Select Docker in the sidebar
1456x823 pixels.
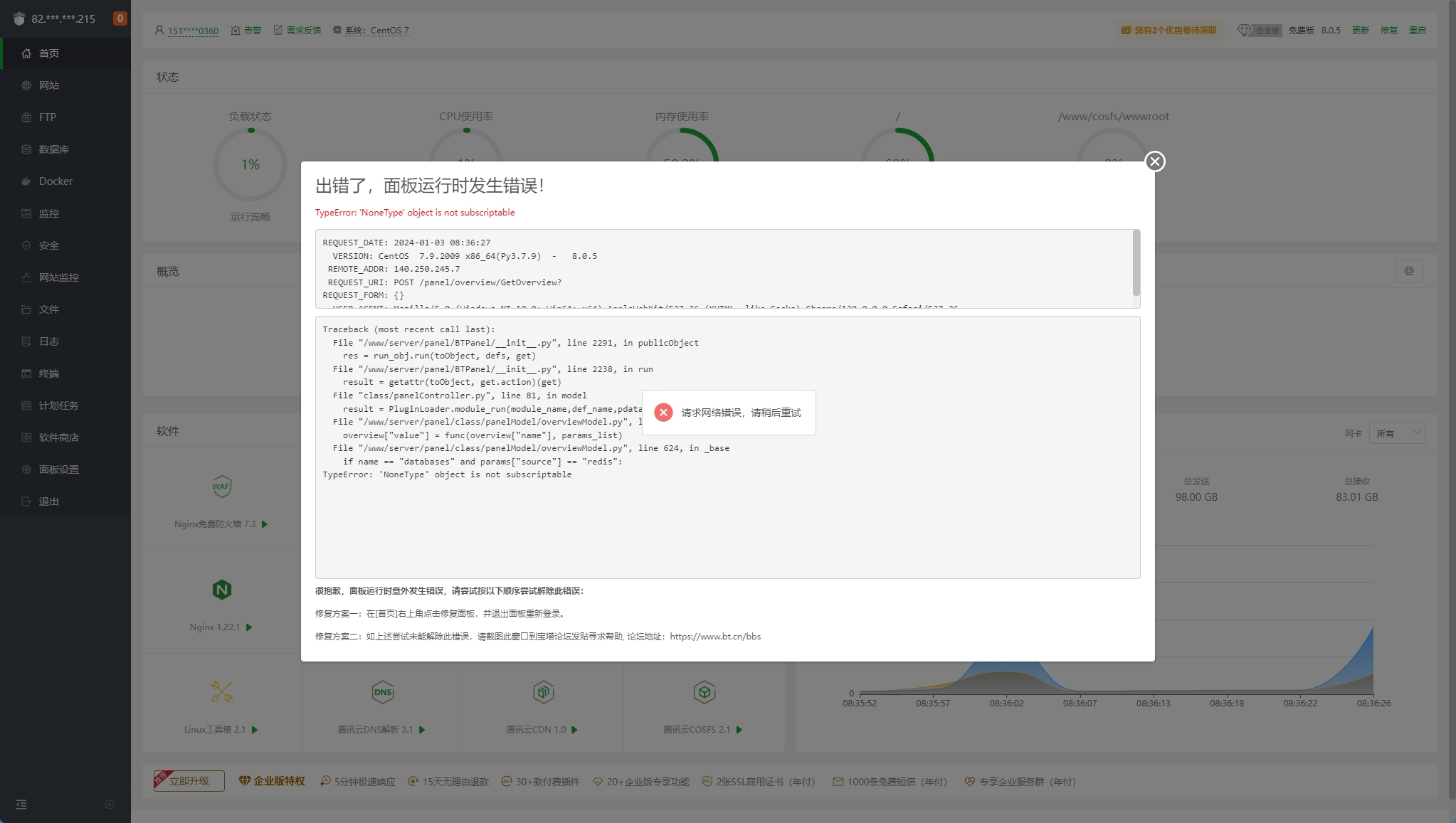tap(65, 181)
